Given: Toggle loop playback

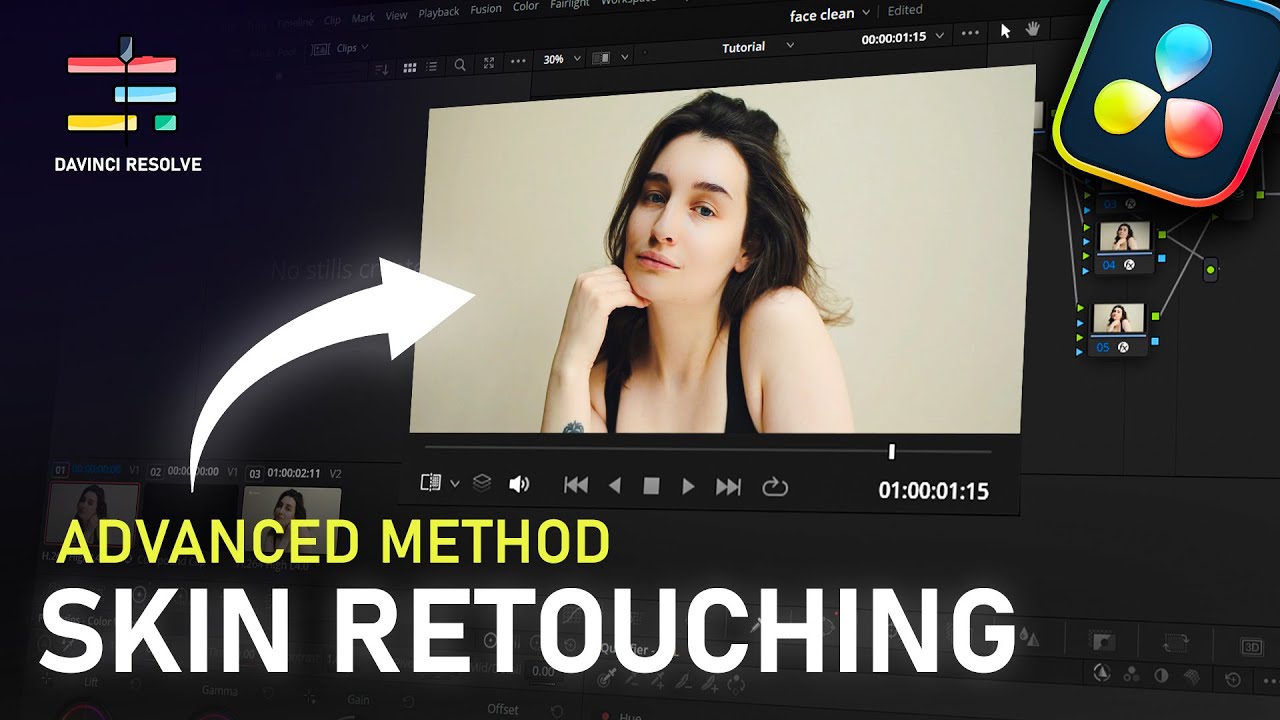Looking at the screenshot, I should pyautogui.click(x=775, y=487).
